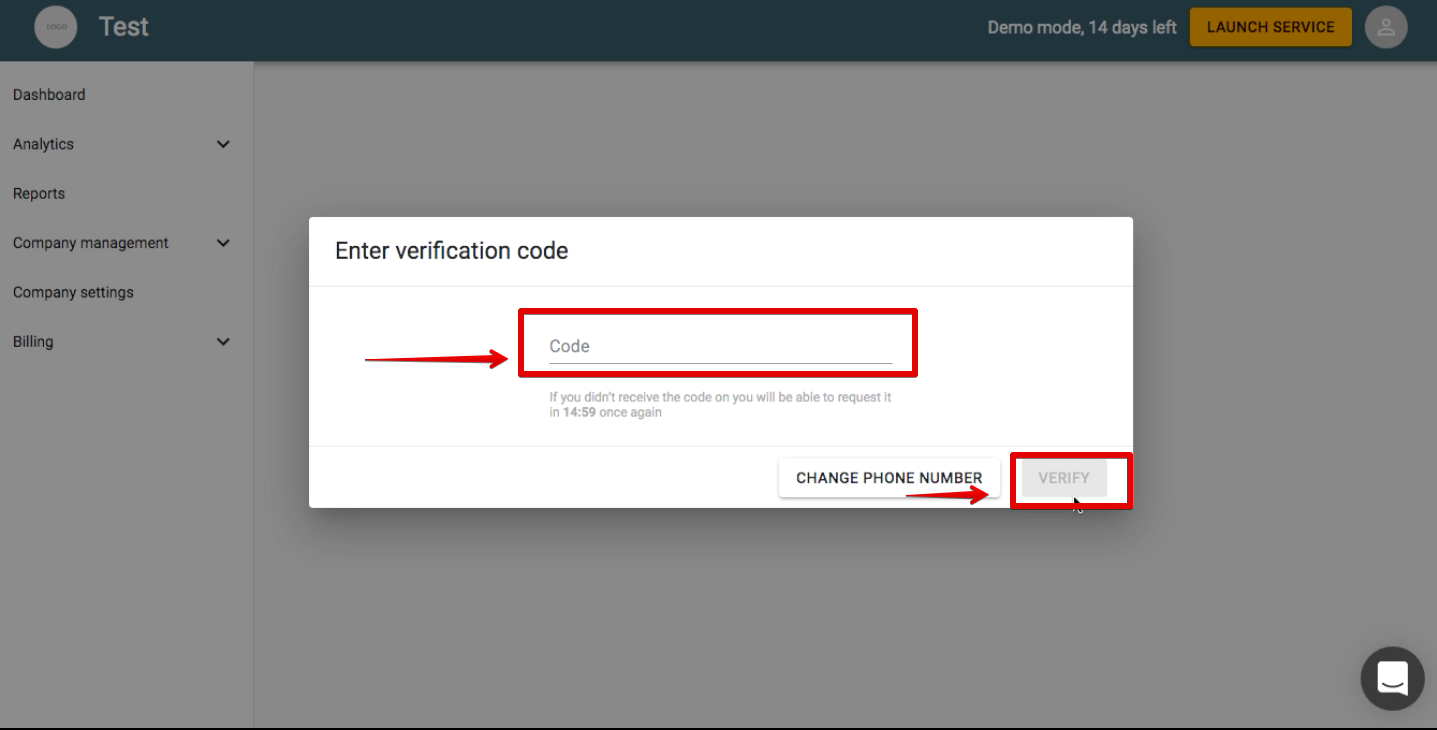Open Reports from the sidebar

39,194
